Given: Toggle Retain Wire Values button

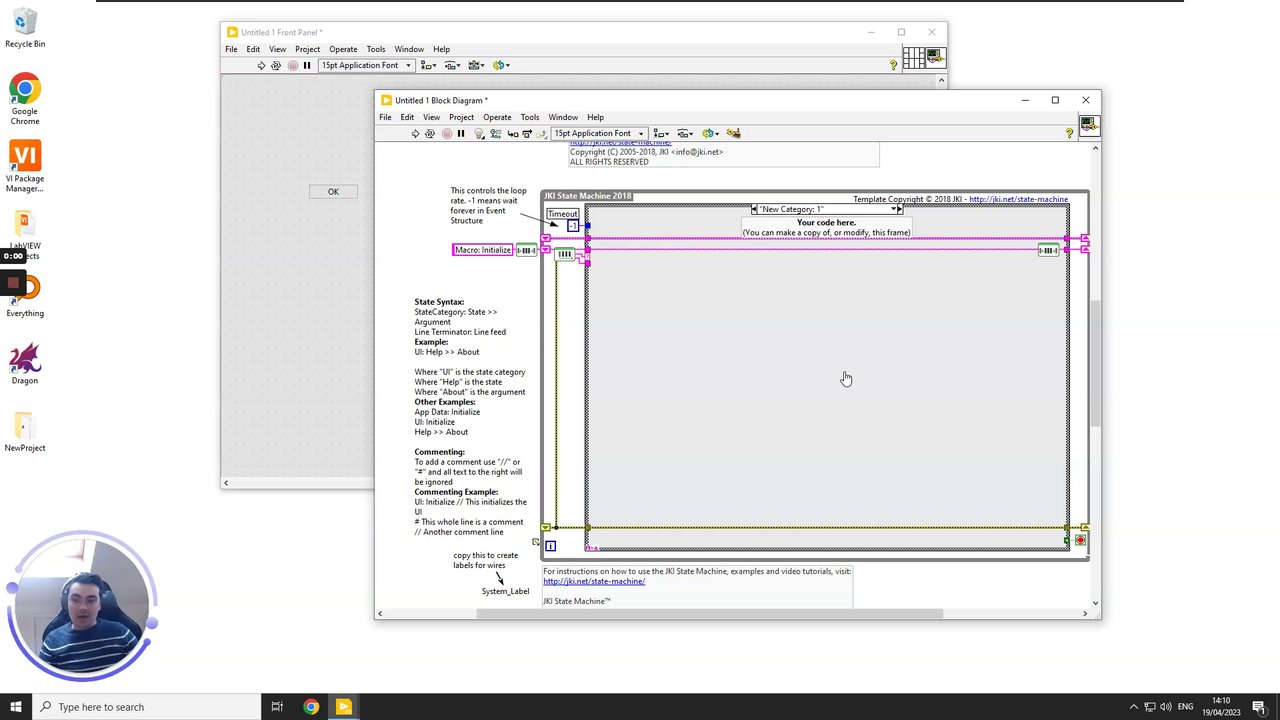Looking at the screenshot, I should click(x=495, y=133).
